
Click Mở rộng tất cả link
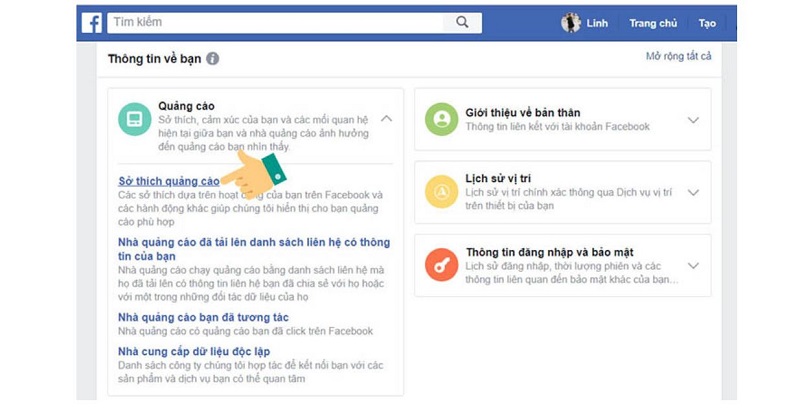[679, 56]
